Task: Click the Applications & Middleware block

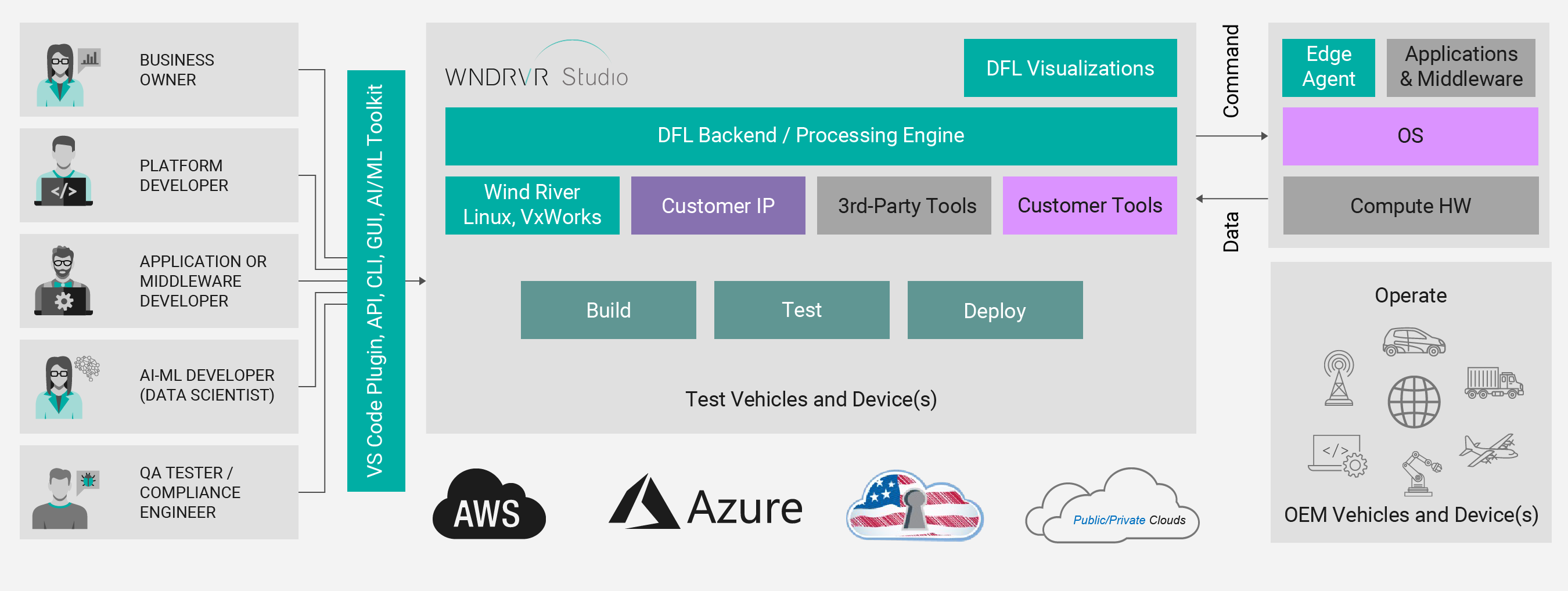Action: point(1461,67)
